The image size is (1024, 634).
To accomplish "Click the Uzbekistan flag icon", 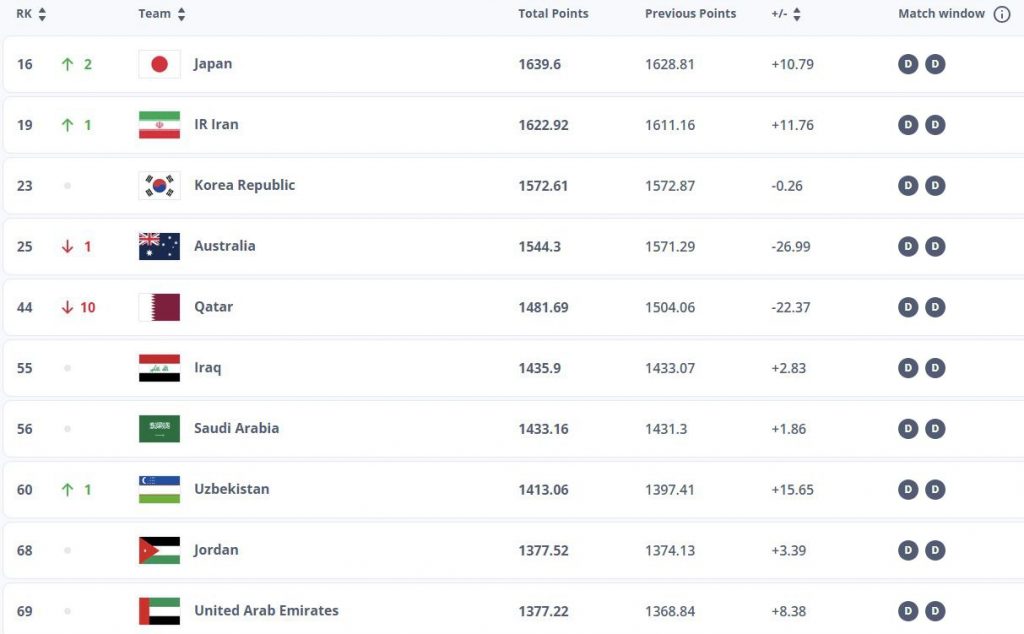I will [x=159, y=489].
